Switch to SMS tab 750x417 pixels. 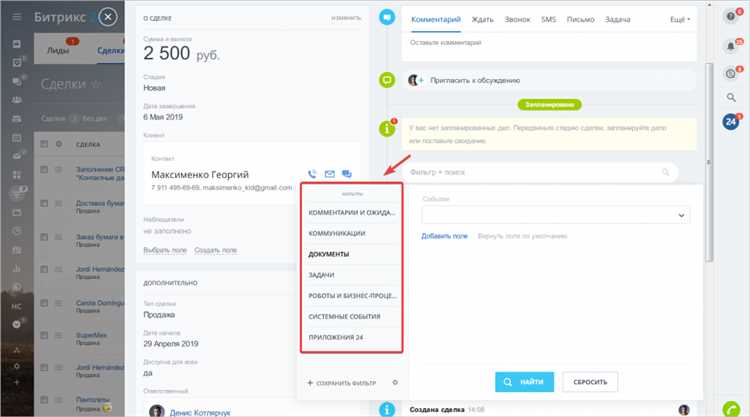pyautogui.click(x=548, y=19)
